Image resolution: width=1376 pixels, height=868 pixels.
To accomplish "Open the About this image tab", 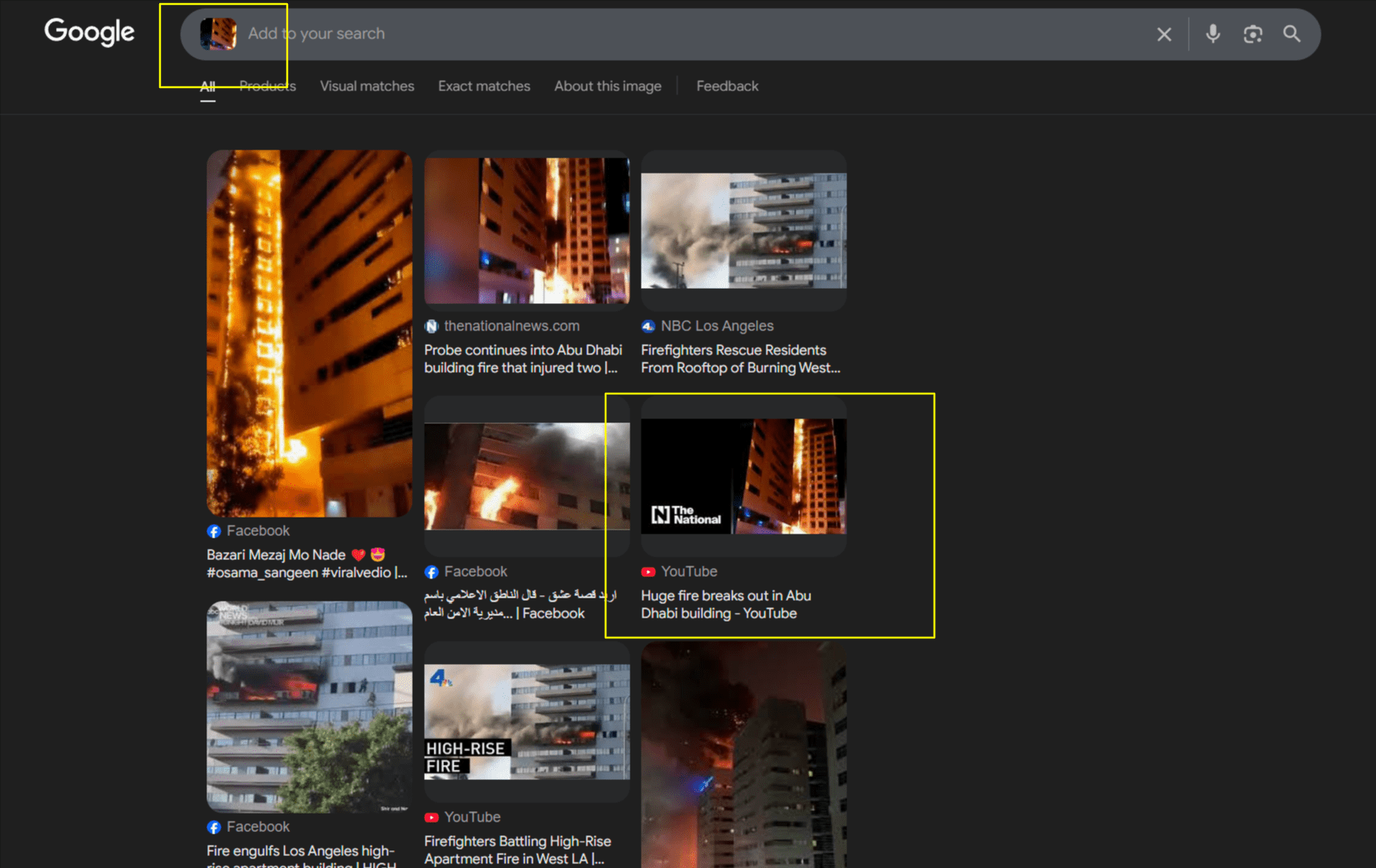I will [x=608, y=86].
